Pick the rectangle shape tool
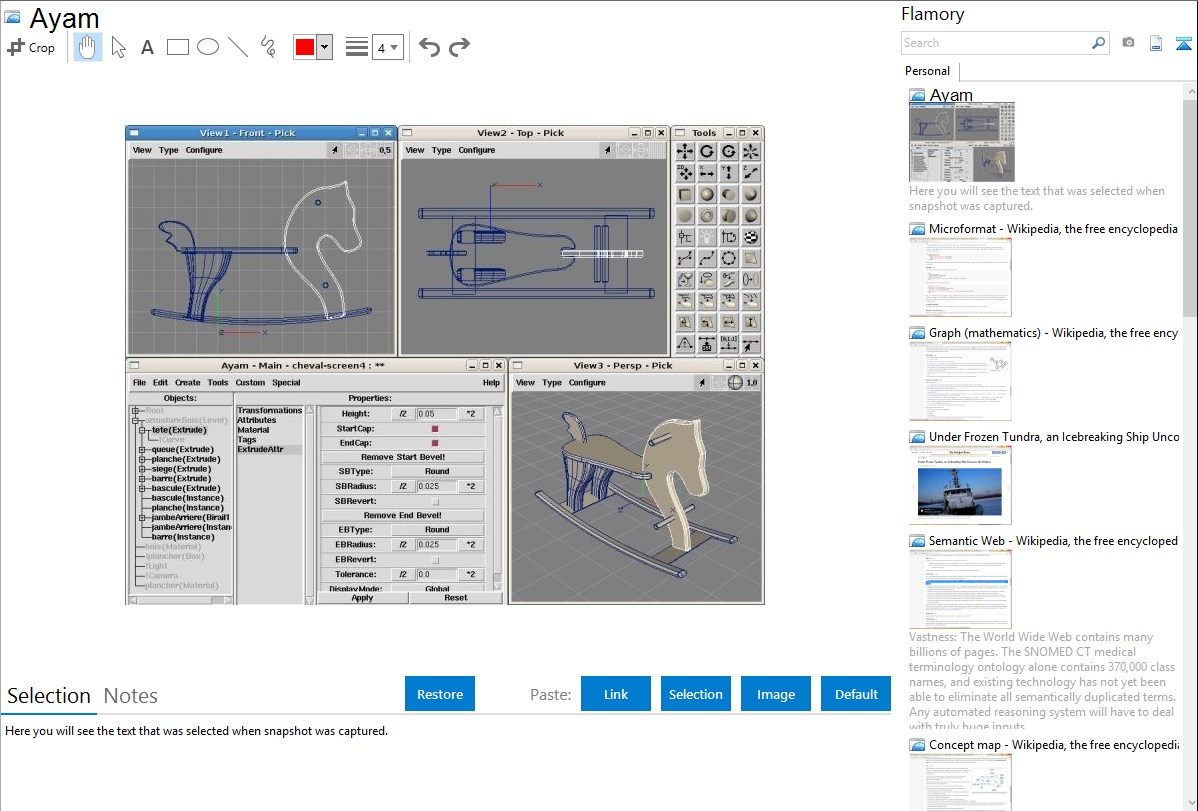The width and height of the screenshot is (1198, 811). click(x=178, y=47)
